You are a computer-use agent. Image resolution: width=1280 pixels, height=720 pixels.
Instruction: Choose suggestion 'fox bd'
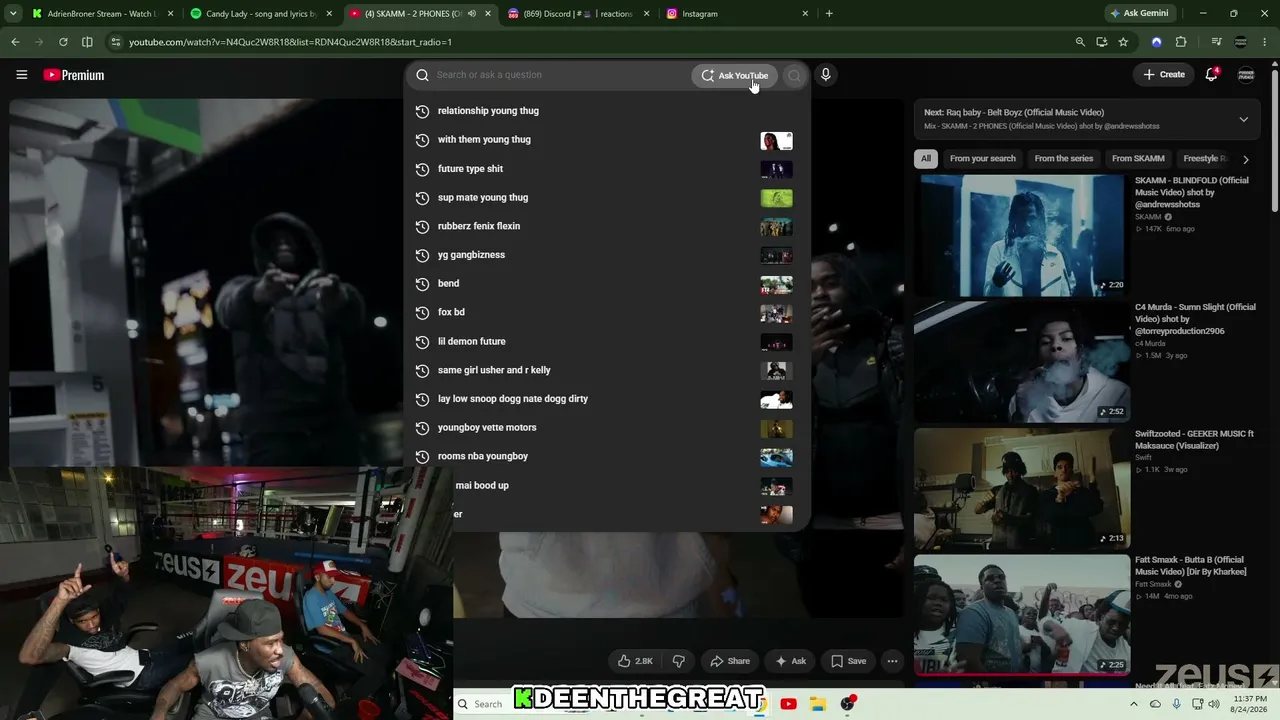(606, 312)
